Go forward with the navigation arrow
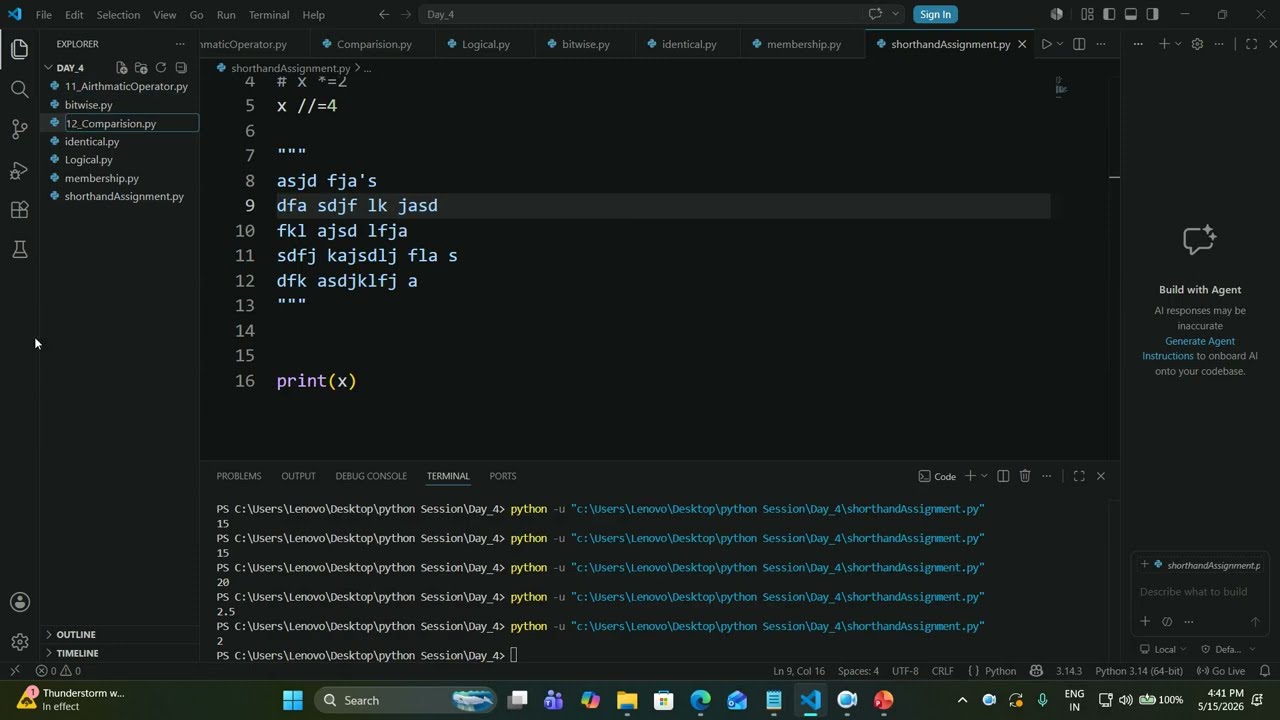The image size is (1280, 720). click(x=406, y=14)
